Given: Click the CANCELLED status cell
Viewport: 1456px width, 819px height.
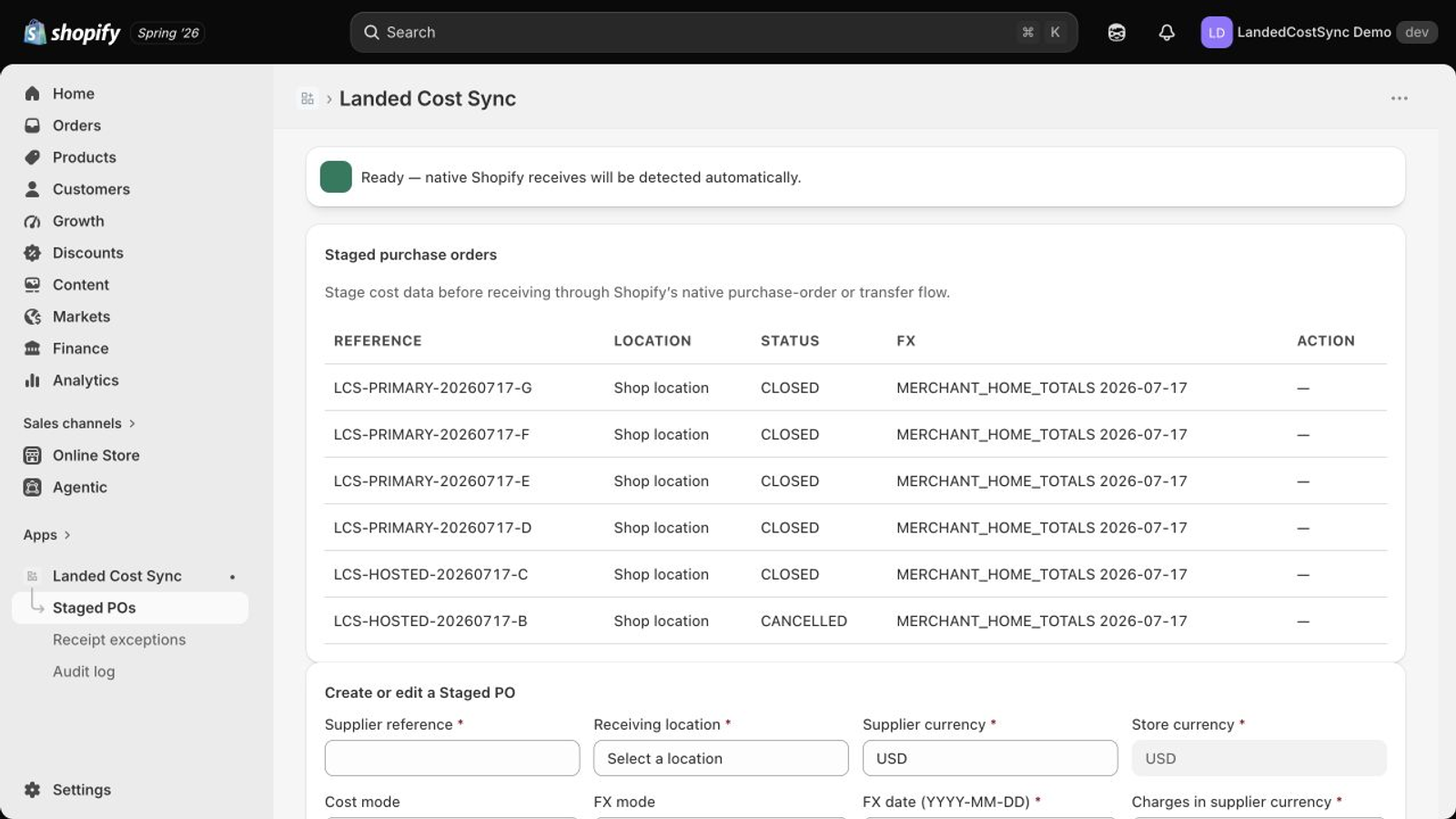Looking at the screenshot, I should click(804, 621).
